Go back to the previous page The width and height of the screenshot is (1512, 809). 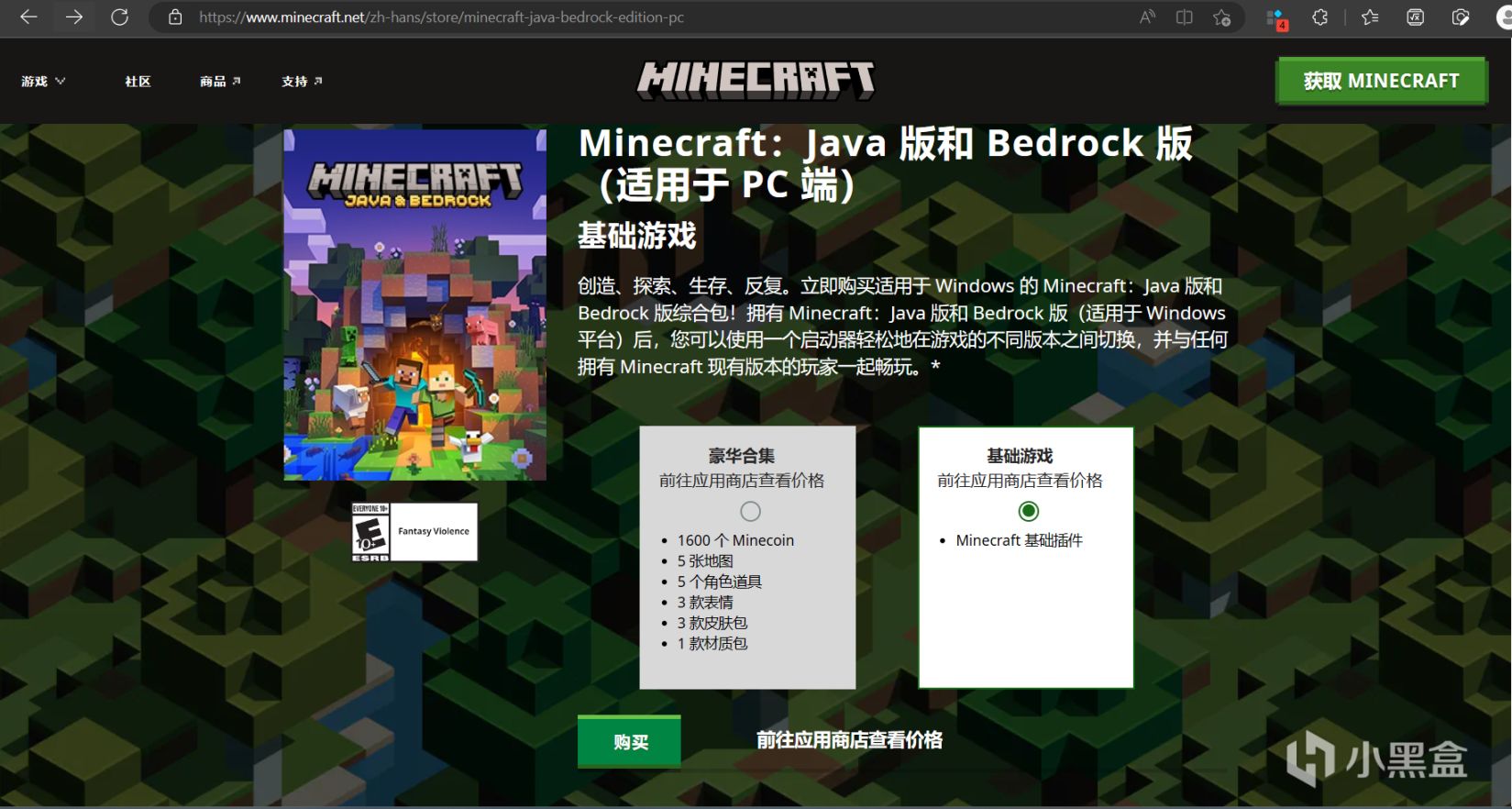pyautogui.click(x=28, y=17)
